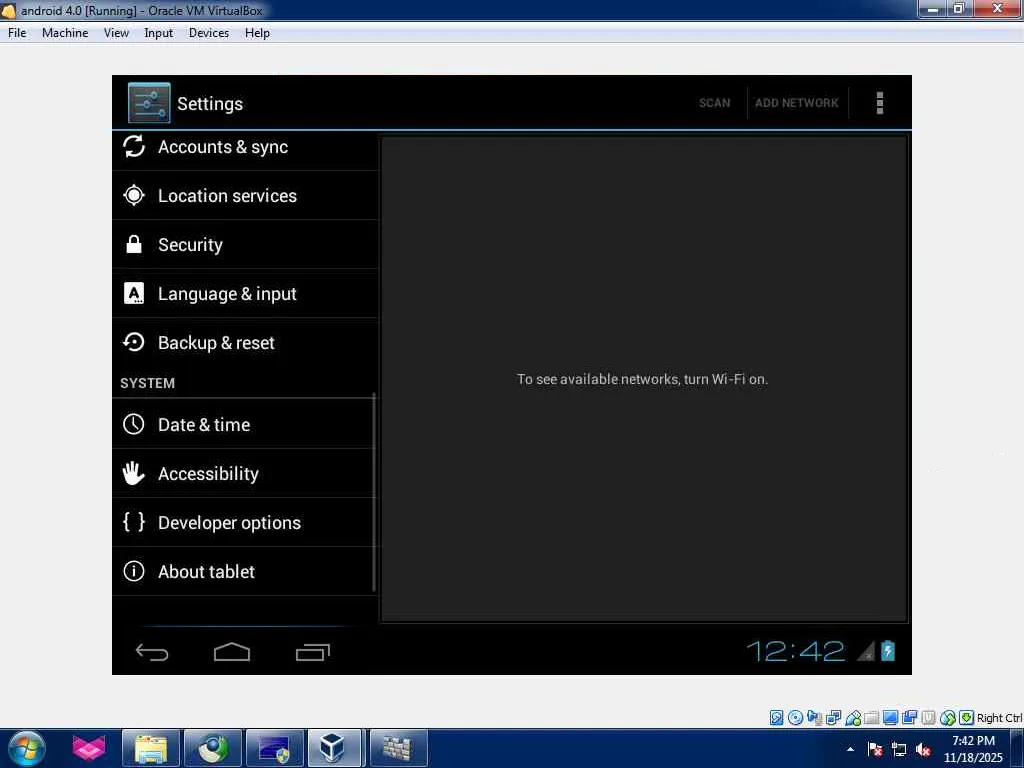1024x768 pixels.
Task: Click the green globe app on taskbar
Action: (x=213, y=748)
